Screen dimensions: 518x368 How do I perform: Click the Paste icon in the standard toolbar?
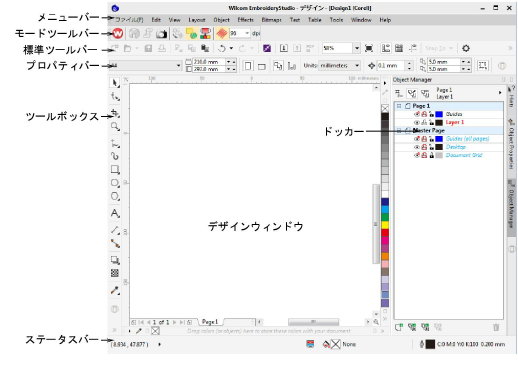205,49
